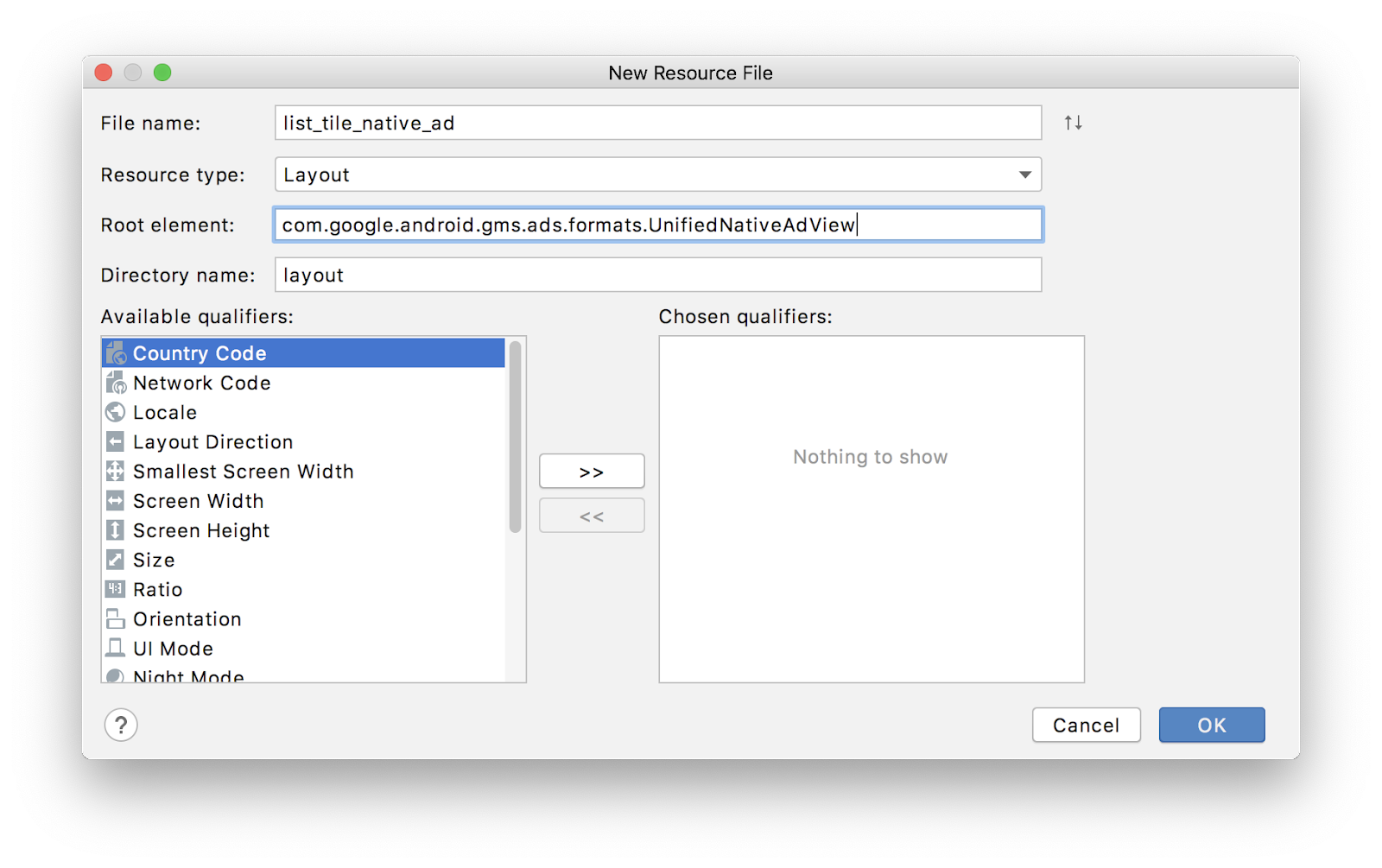The height and width of the screenshot is (868, 1382).
Task: Click the Orientation qualifier icon
Action: pyautogui.click(x=116, y=619)
